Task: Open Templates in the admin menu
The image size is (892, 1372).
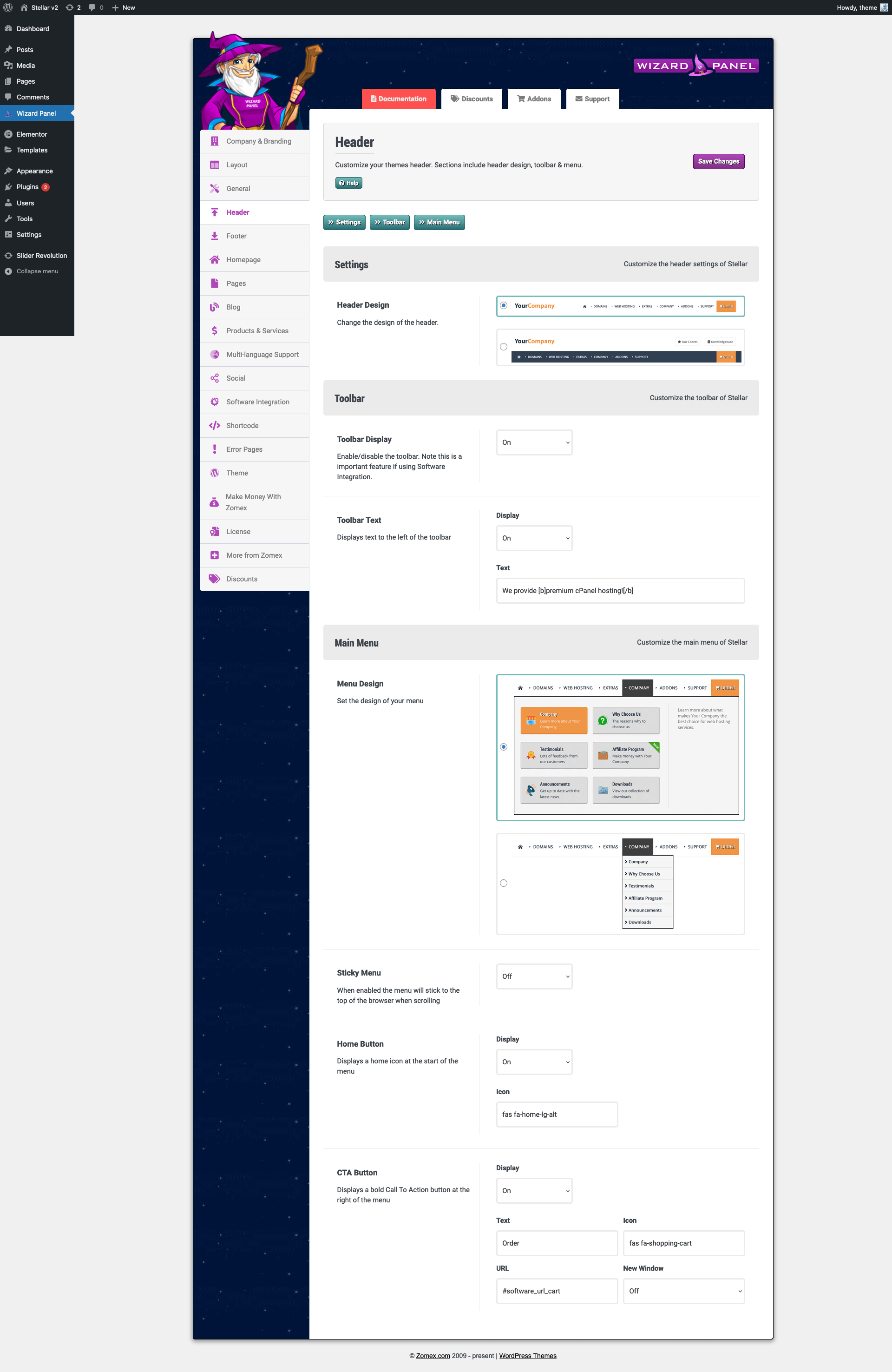Action: click(37, 150)
